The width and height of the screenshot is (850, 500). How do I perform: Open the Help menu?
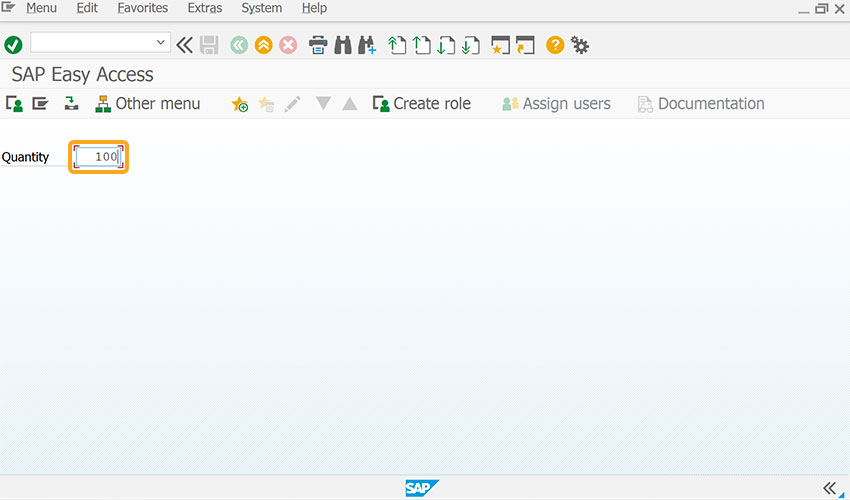pos(314,8)
